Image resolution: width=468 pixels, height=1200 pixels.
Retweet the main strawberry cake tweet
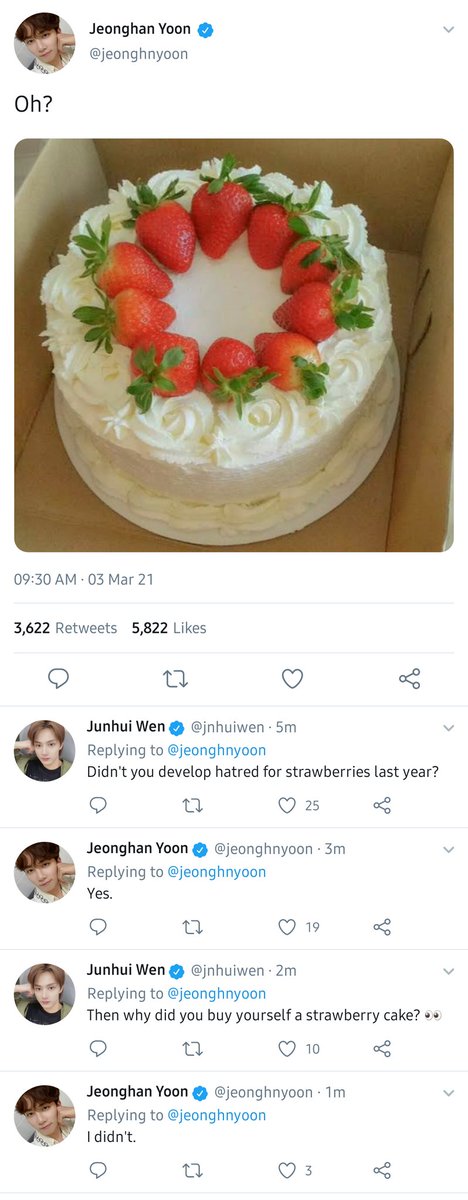[175, 679]
